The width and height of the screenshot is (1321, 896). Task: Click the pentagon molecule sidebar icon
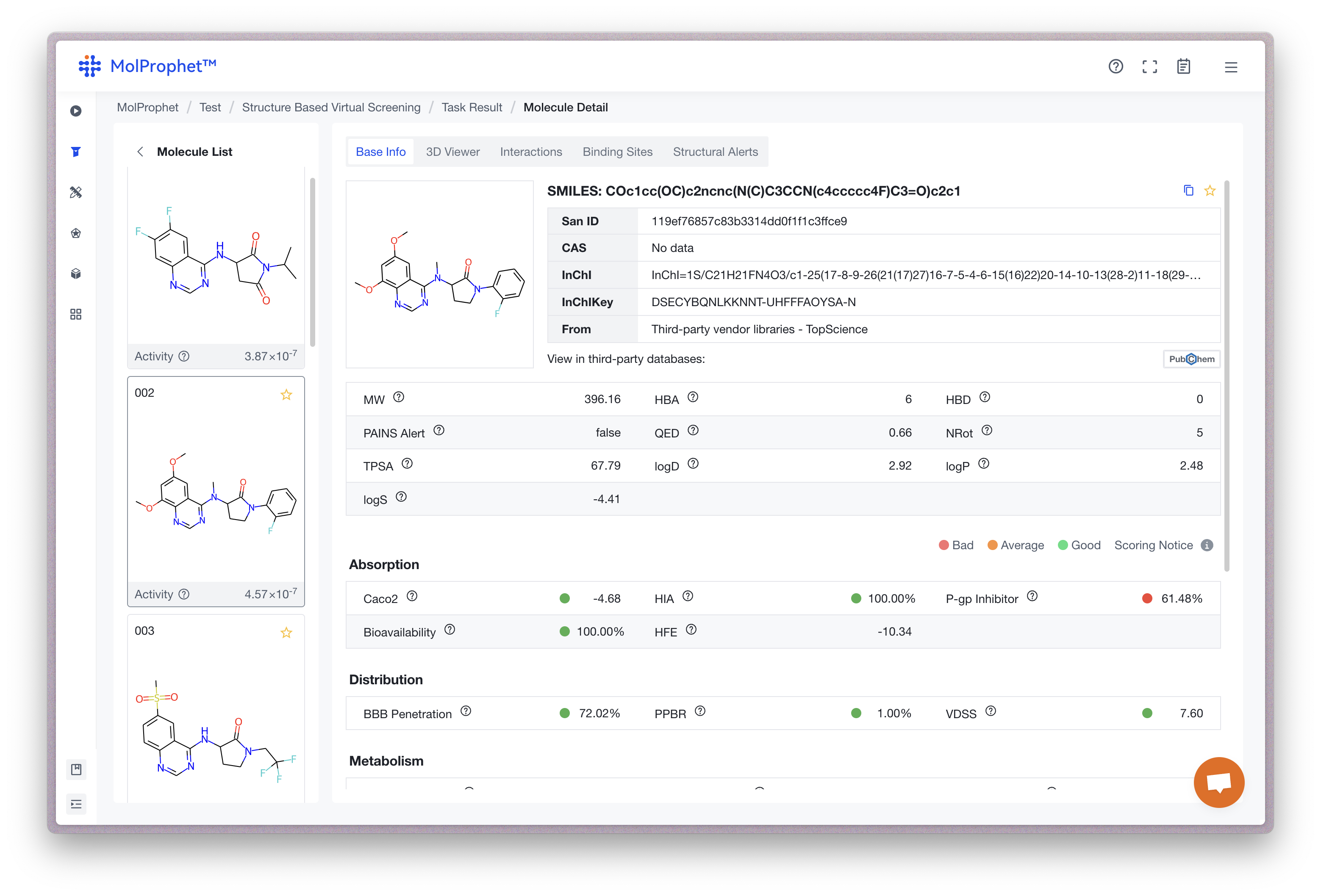[x=75, y=233]
